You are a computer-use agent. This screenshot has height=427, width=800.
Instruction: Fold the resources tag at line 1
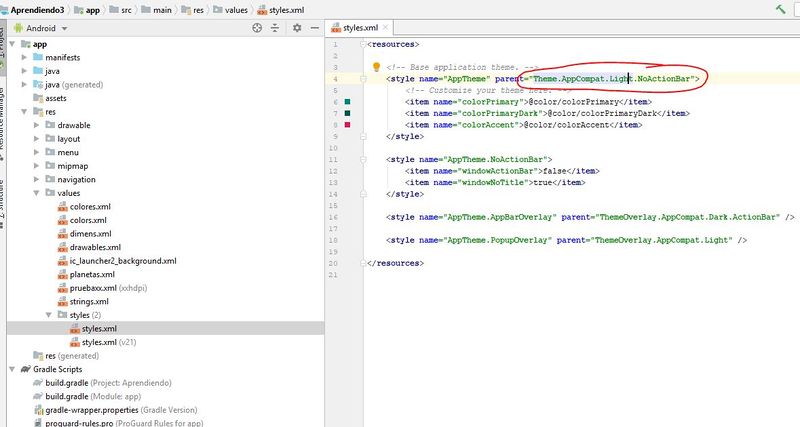pyautogui.click(x=363, y=44)
